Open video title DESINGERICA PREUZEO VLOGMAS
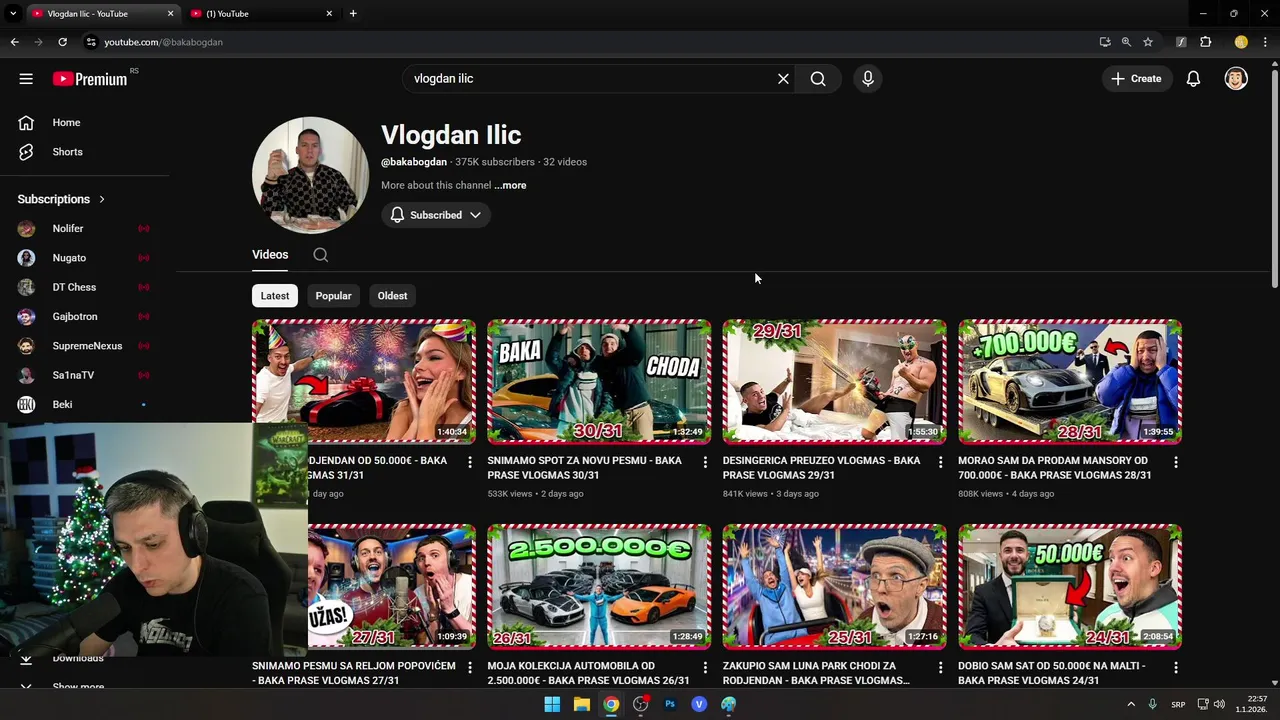The image size is (1280, 720). [821, 468]
